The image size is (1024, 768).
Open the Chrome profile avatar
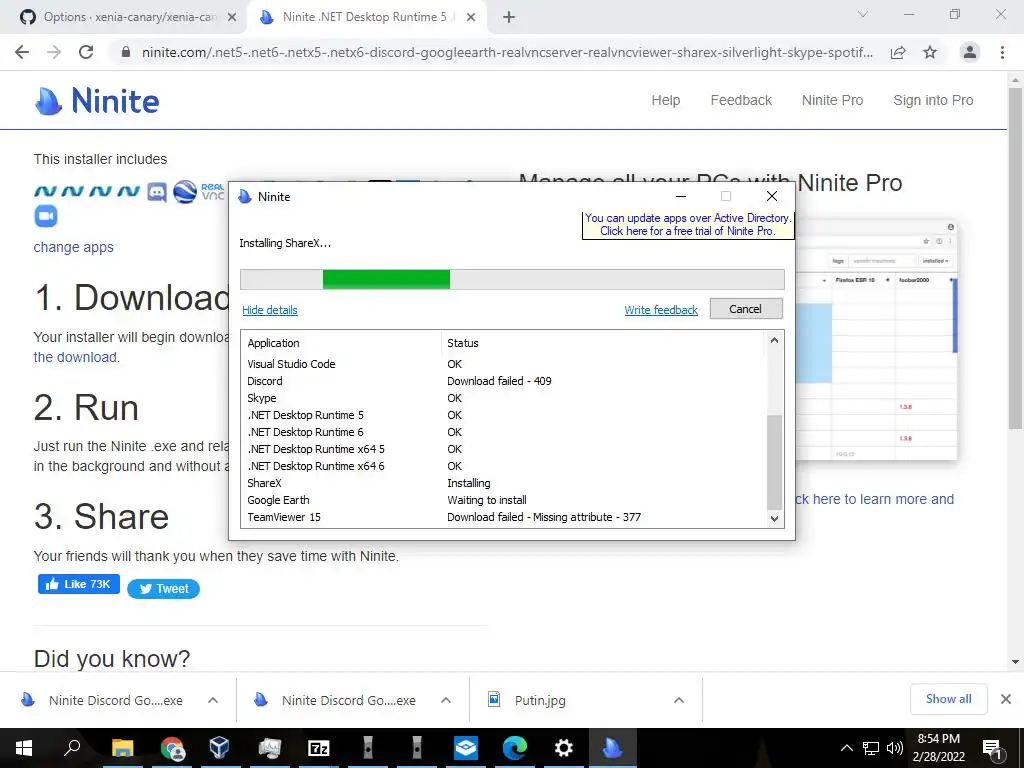click(970, 52)
